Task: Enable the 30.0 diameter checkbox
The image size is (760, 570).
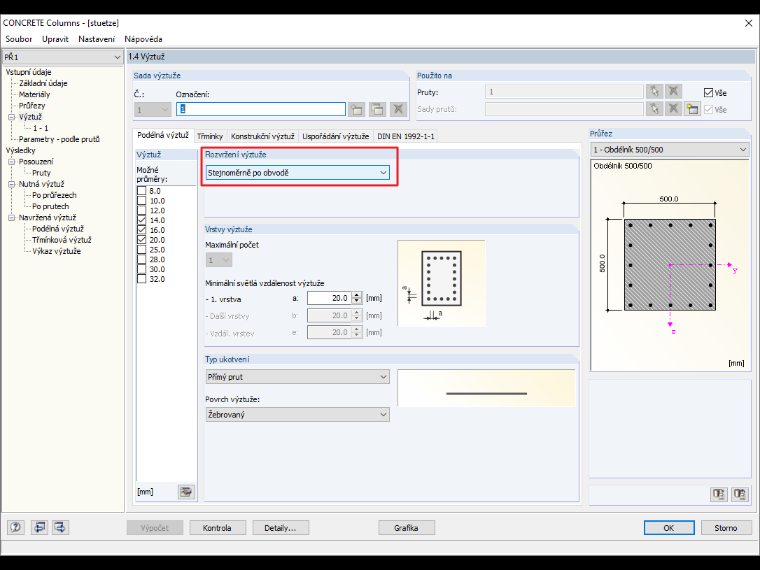Action: tap(142, 269)
